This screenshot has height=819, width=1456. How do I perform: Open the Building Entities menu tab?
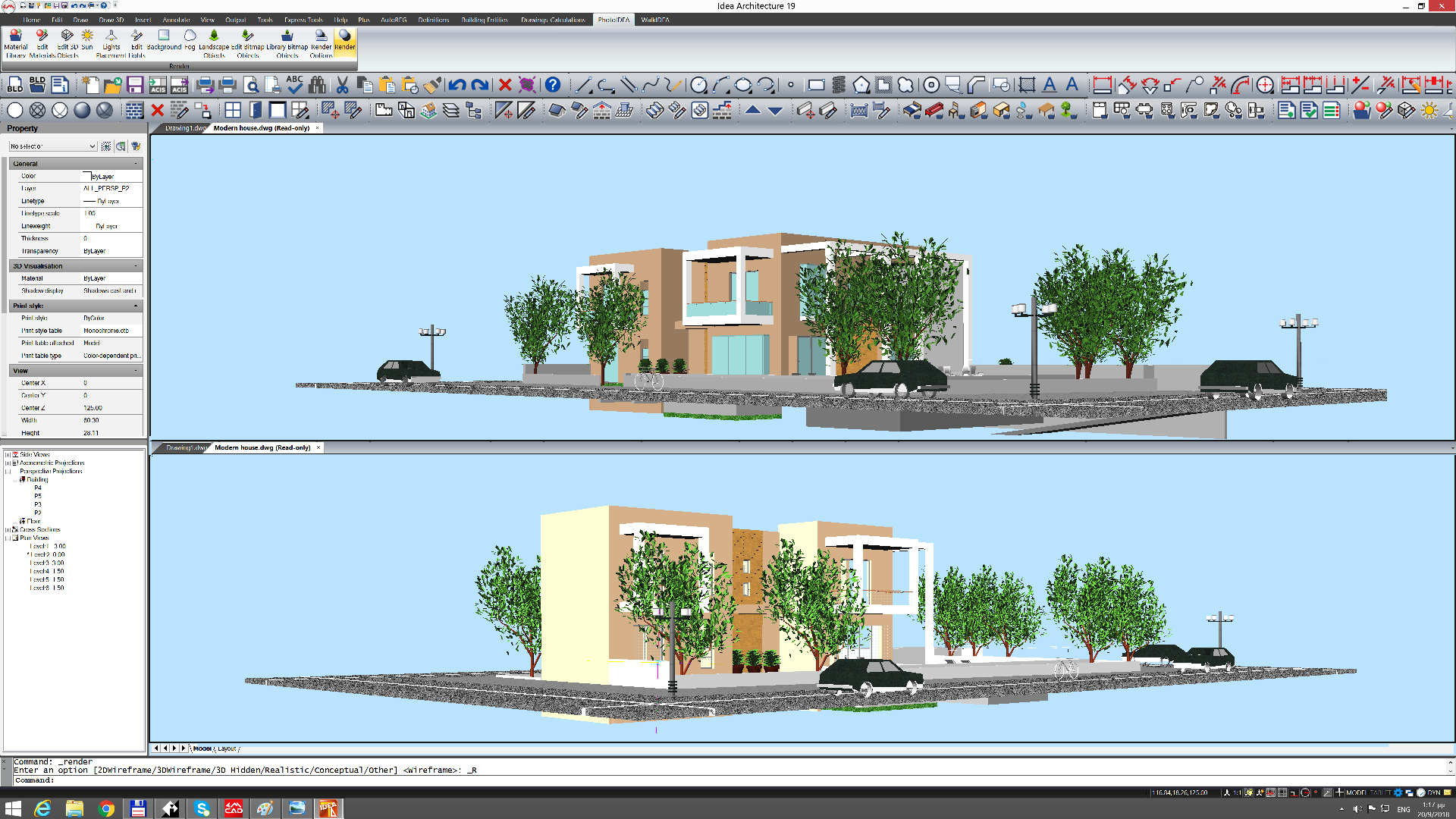click(484, 20)
